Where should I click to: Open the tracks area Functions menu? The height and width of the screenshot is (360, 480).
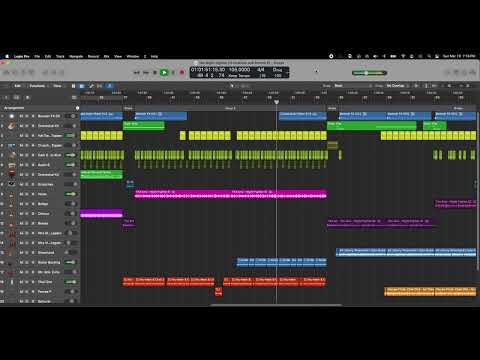click(38, 86)
